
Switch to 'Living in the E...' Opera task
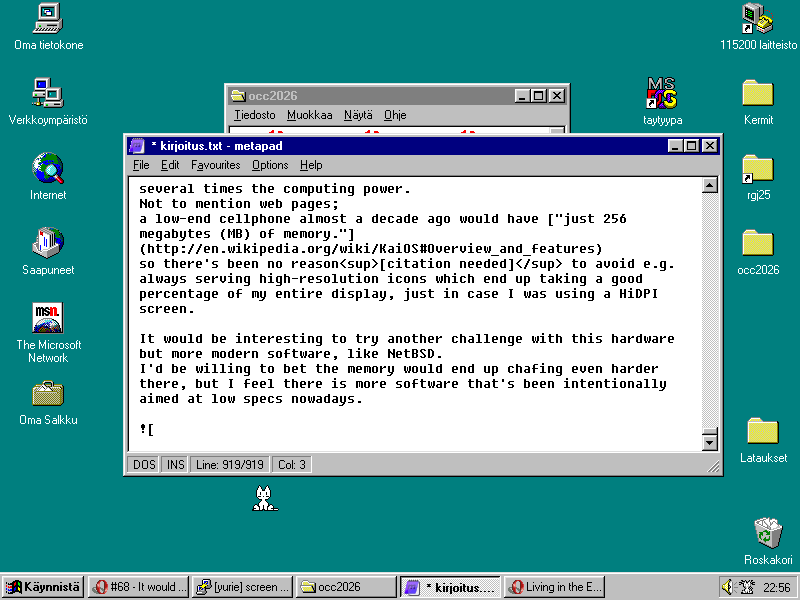[555, 587]
